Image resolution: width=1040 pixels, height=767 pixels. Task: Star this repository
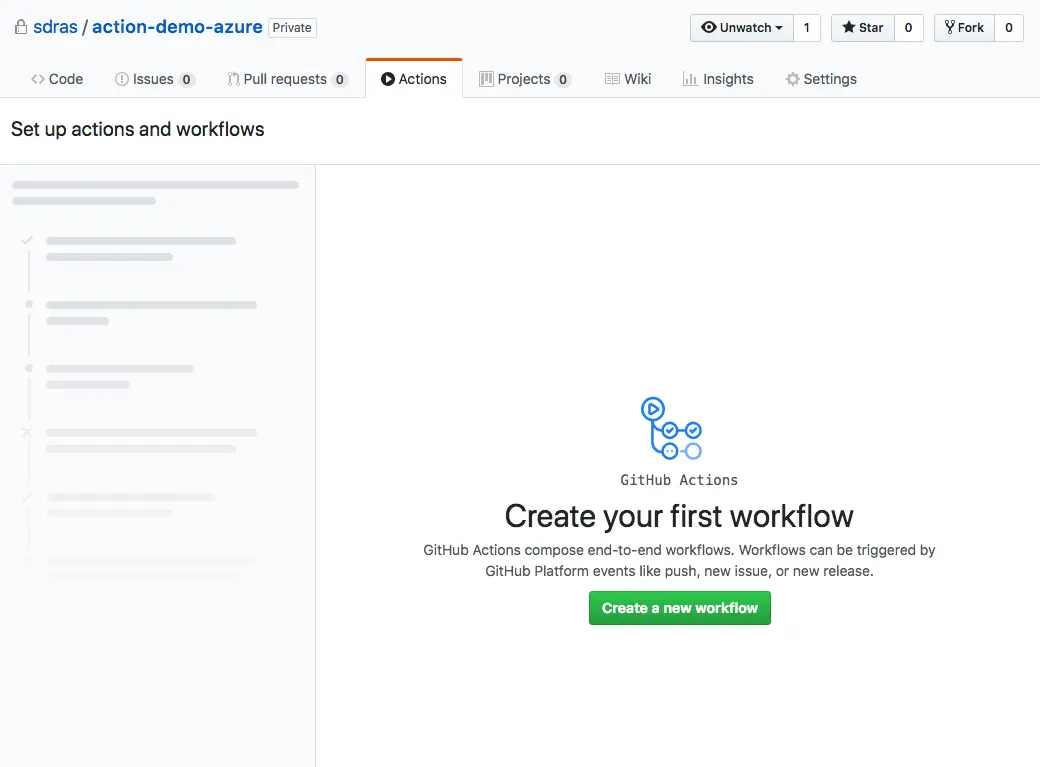(862, 28)
